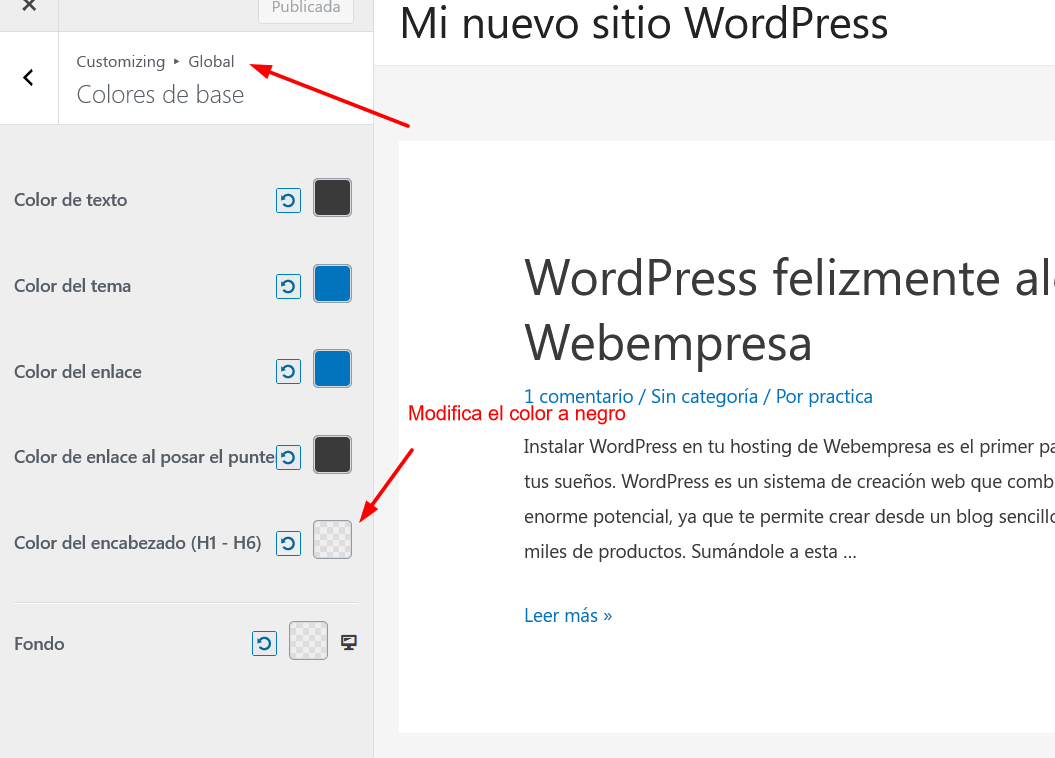Reset the Color del encabezado (H1 - H6)
This screenshot has height=758, width=1055.
coord(288,543)
